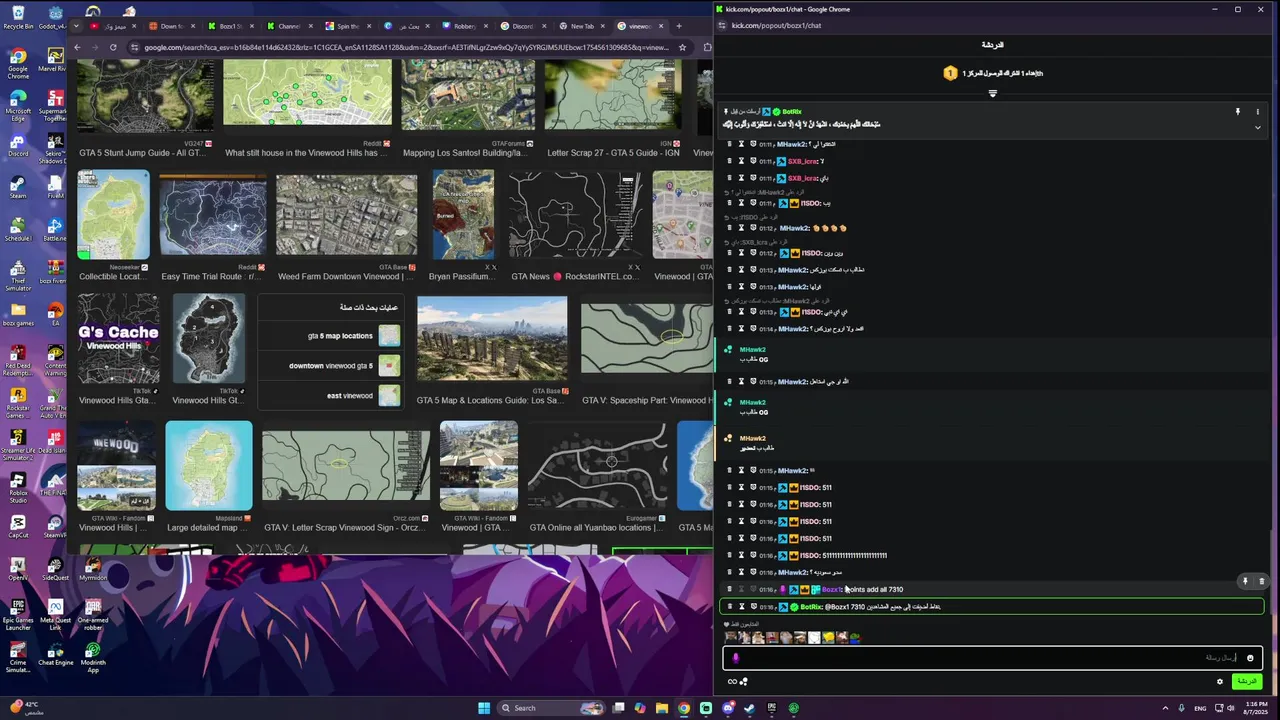Expand the pinned BotRix message chevron
The image size is (1280, 720).
coord(1258,127)
